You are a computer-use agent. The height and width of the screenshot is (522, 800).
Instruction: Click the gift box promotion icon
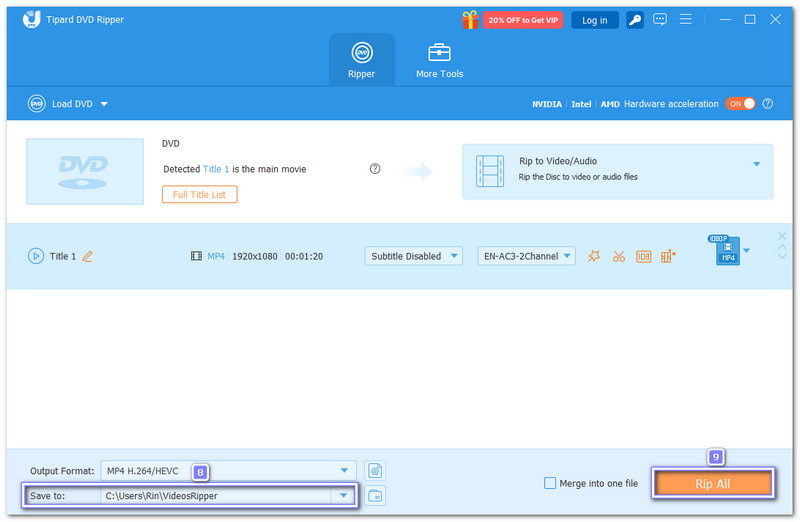(470, 20)
